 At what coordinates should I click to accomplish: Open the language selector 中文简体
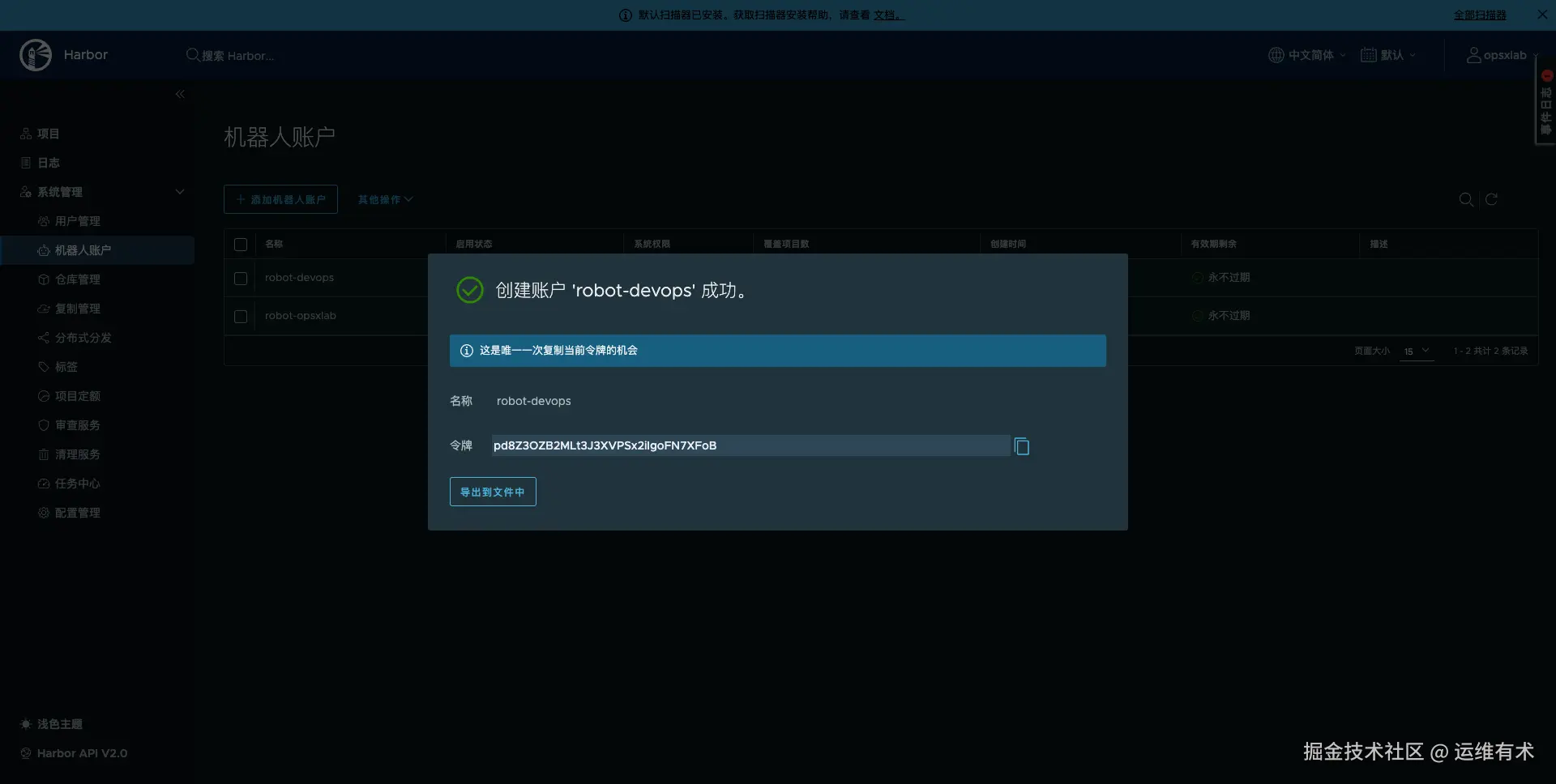1306,54
